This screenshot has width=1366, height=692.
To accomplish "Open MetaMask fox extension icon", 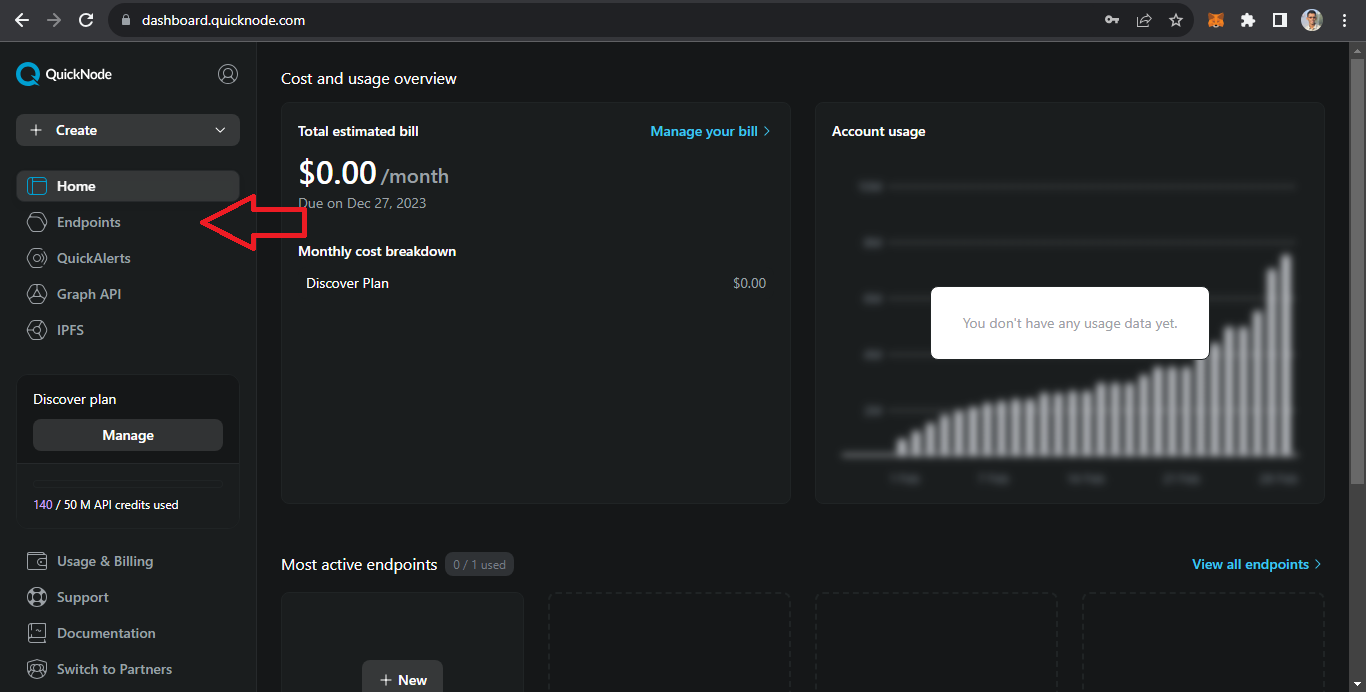I will pyautogui.click(x=1215, y=20).
